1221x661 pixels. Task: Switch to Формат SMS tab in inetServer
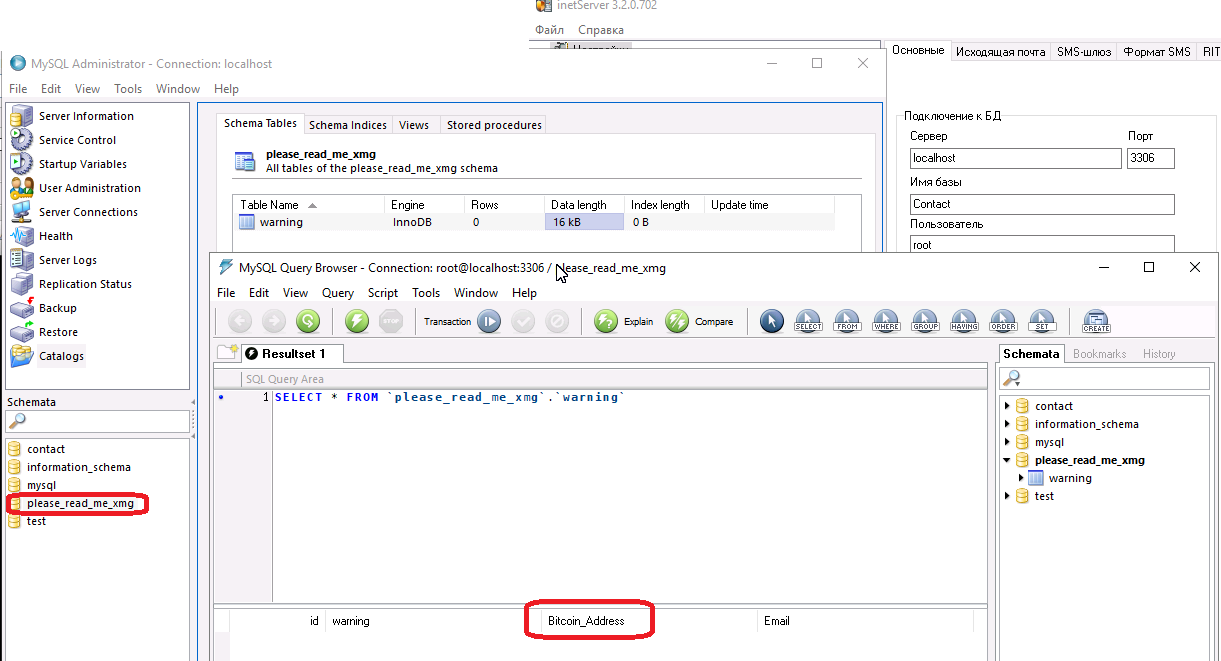[1157, 52]
